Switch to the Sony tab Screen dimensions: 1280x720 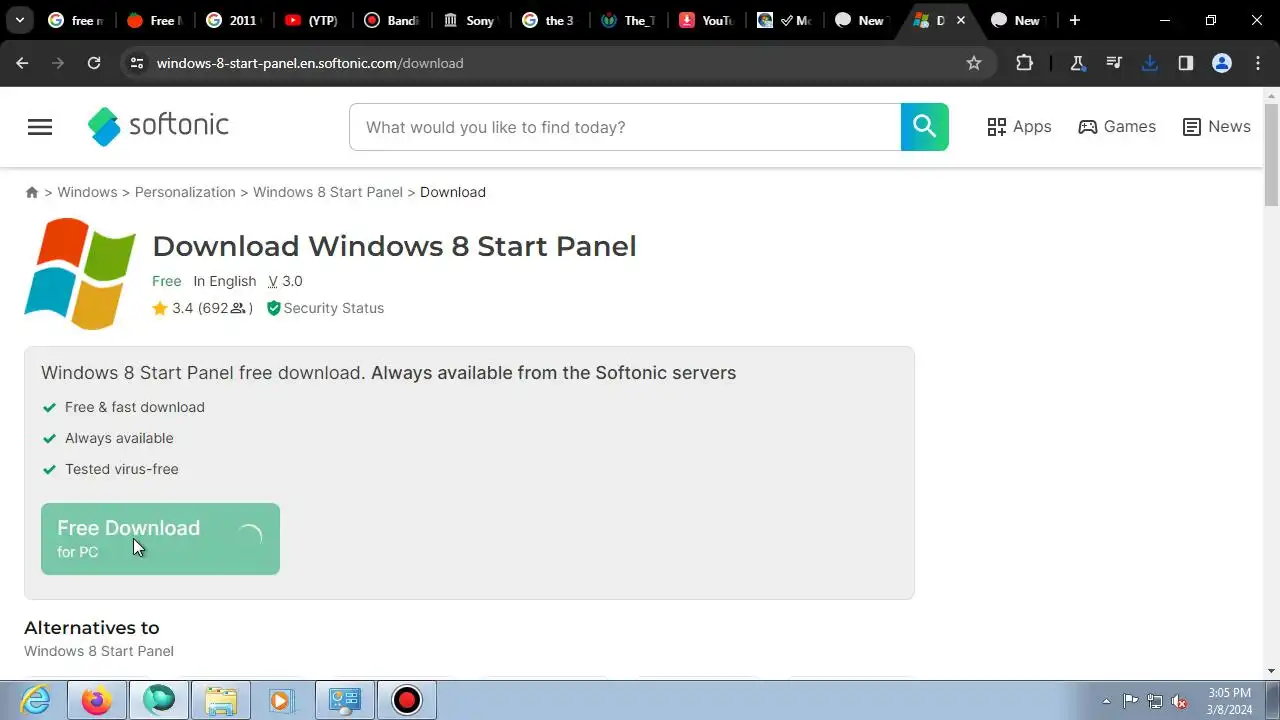pyautogui.click(x=470, y=20)
